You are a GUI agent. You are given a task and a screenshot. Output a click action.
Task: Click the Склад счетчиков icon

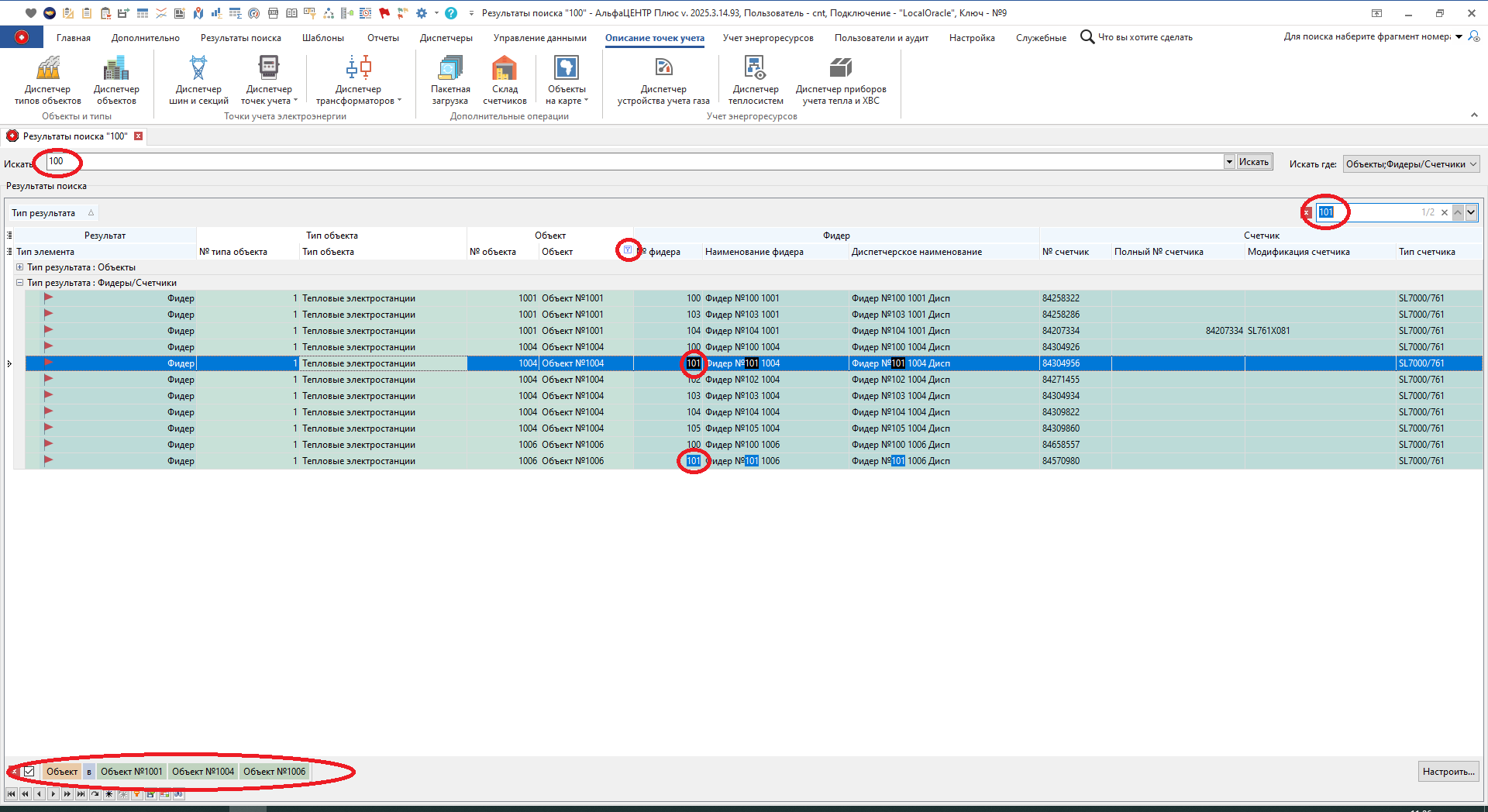pos(505,81)
